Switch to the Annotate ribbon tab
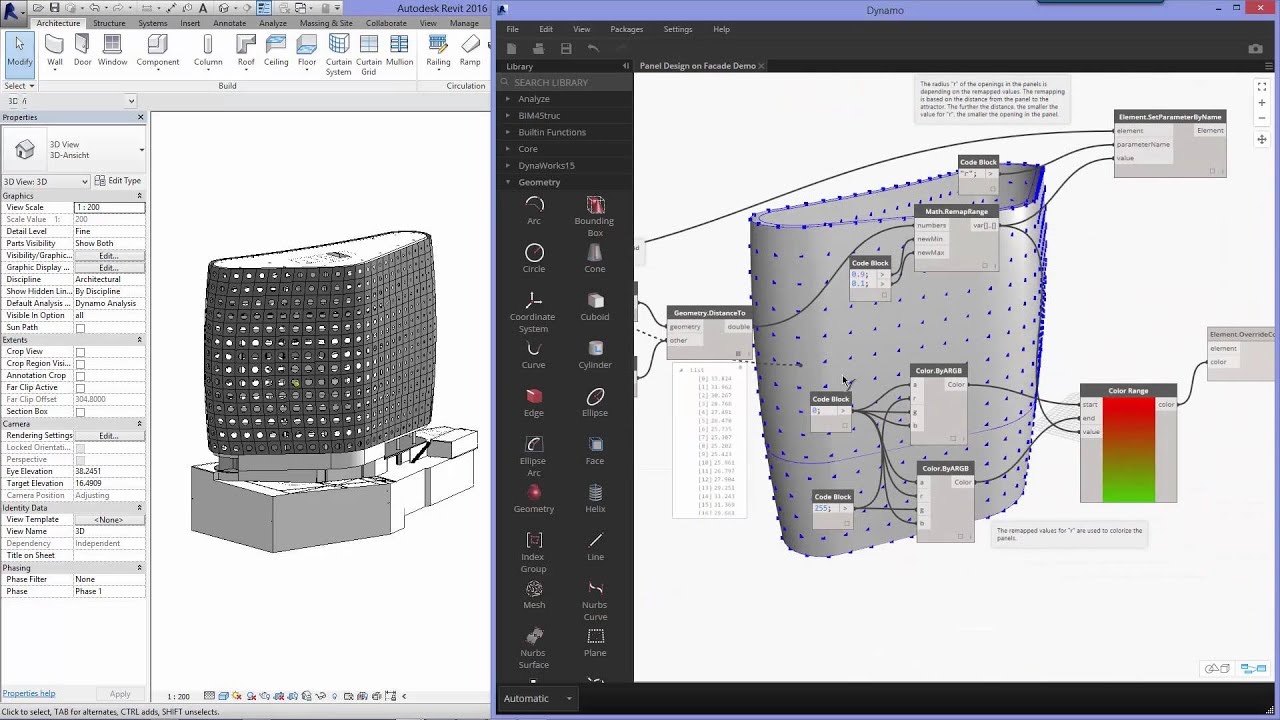The image size is (1280, 720). coord(229,23)
